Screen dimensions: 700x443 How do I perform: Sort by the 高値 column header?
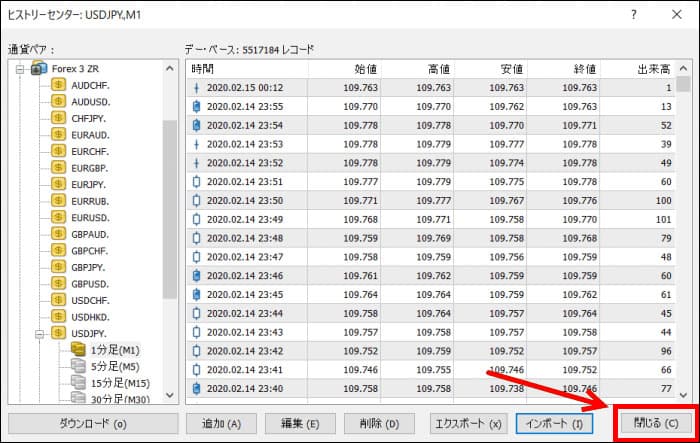[x=417, y=69]
